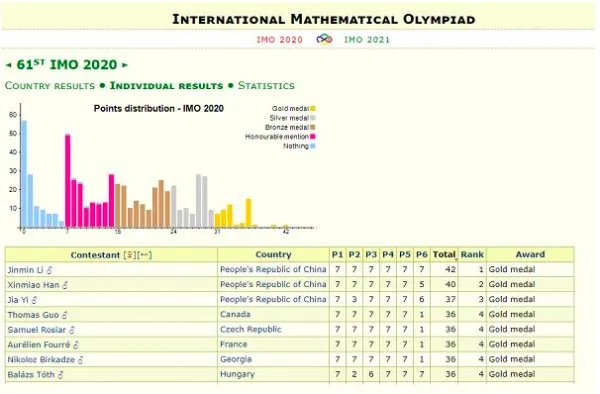Click the female filter icon in Contestant header
The width and height of the screenshot is (600, 394).
[130, 255]
